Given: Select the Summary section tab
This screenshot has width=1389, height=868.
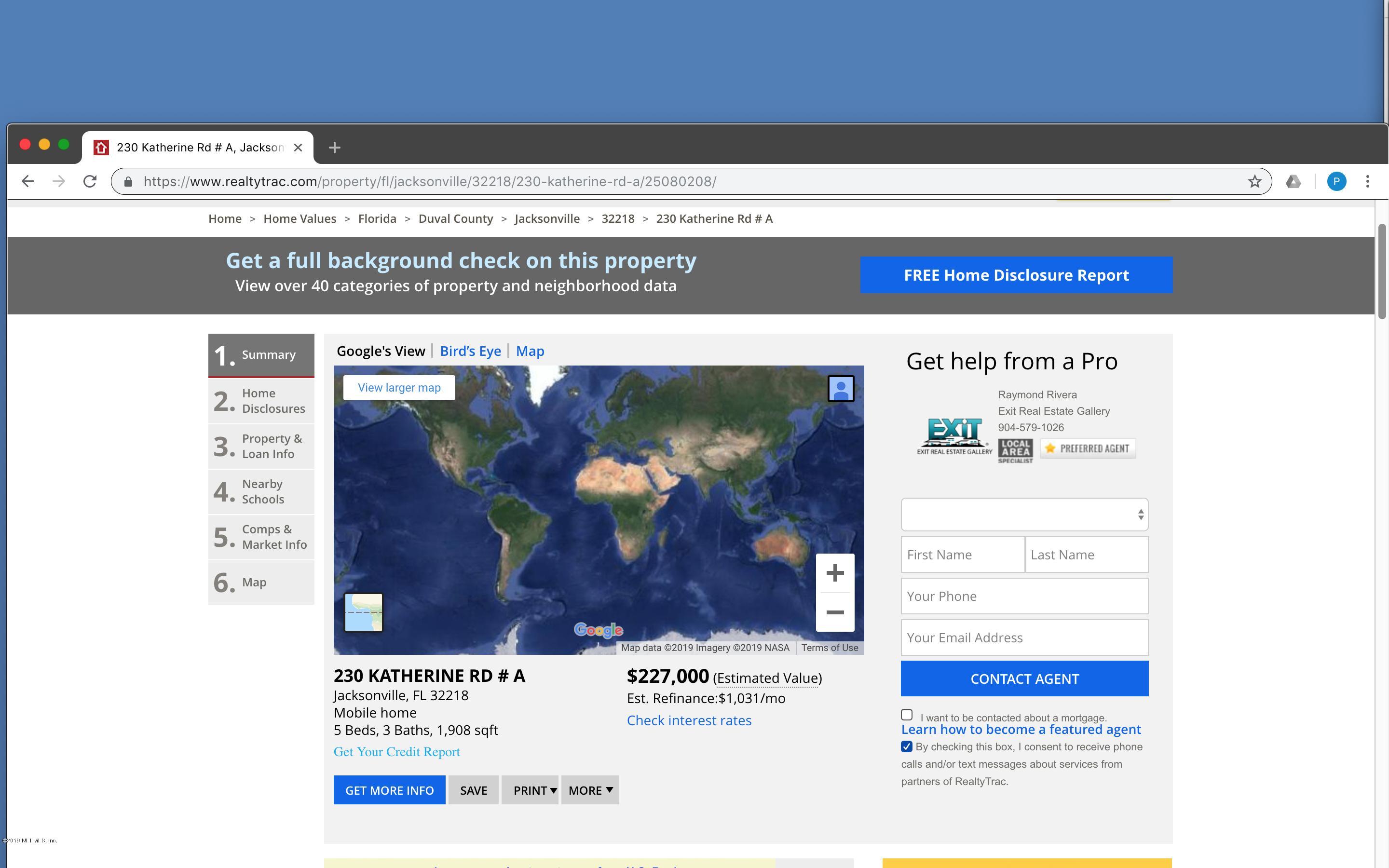Looking at the screenshot, I should [x=261, y=355].
